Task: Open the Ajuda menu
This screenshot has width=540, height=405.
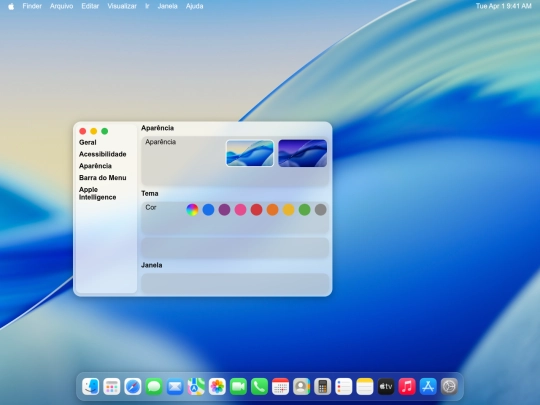Action: [x=195, y=6]
